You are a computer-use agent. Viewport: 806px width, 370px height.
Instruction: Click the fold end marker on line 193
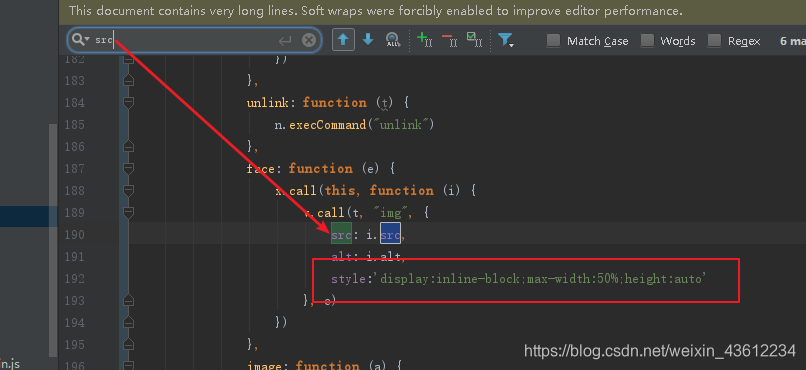[129, 300]
